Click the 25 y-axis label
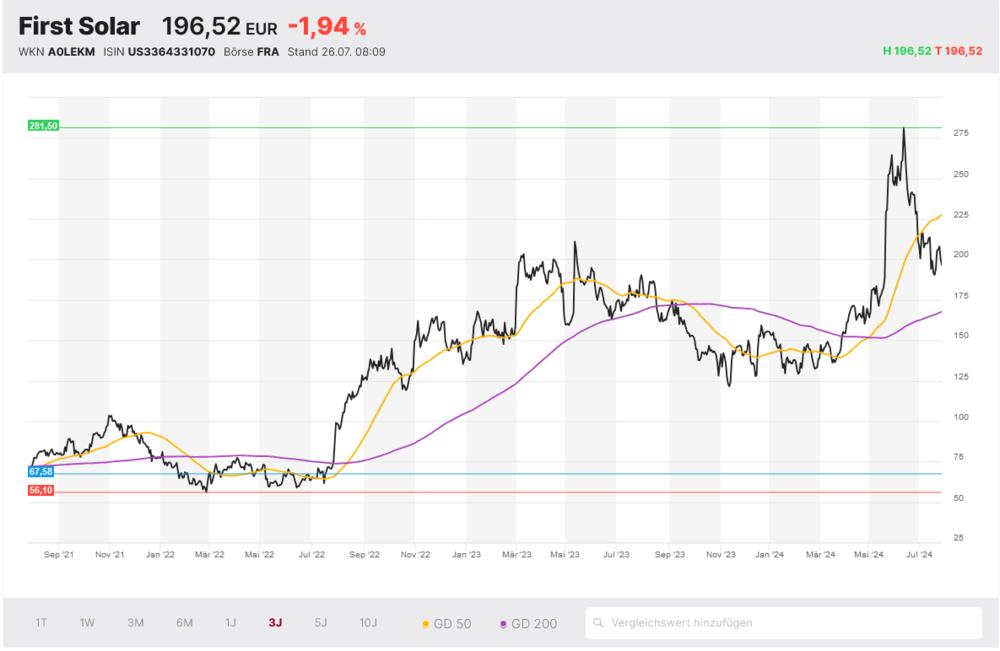The width and height of the screenshot is (1000, 651). 959,538
